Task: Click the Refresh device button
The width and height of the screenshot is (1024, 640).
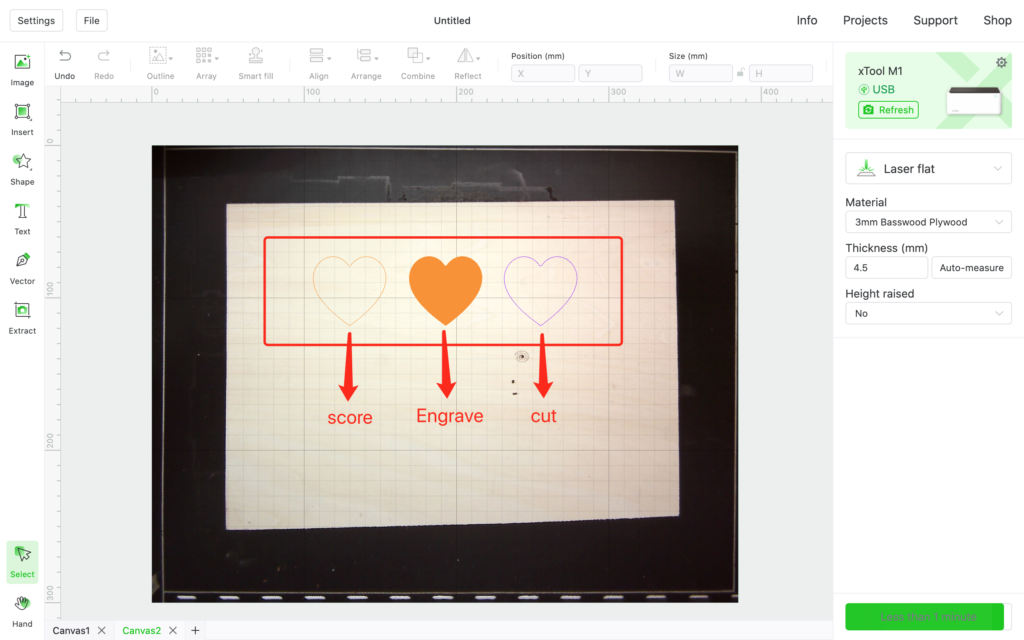Action: [x=888, y=110]
